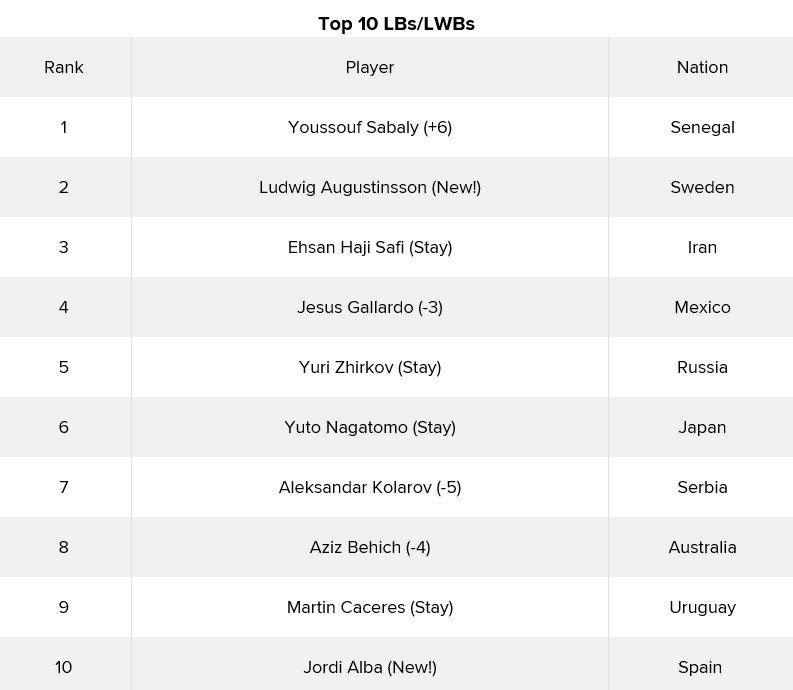
Task: Click on Yuto Nagatomo (Stay)
Action: [x=370, y=427]
